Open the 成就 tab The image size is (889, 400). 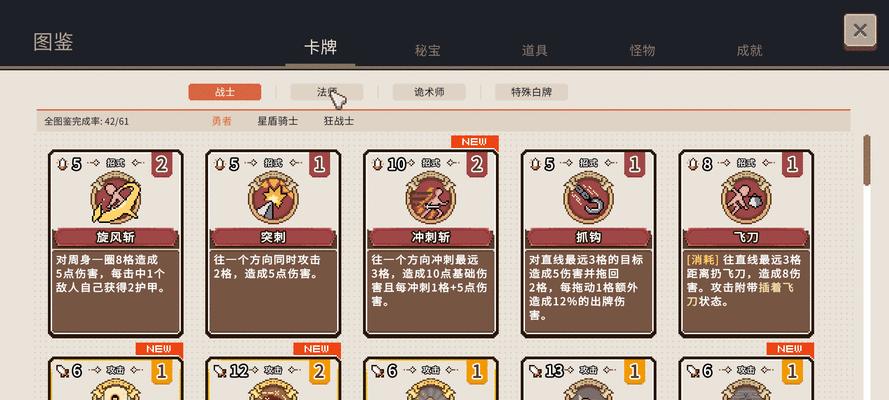(749, 50)
